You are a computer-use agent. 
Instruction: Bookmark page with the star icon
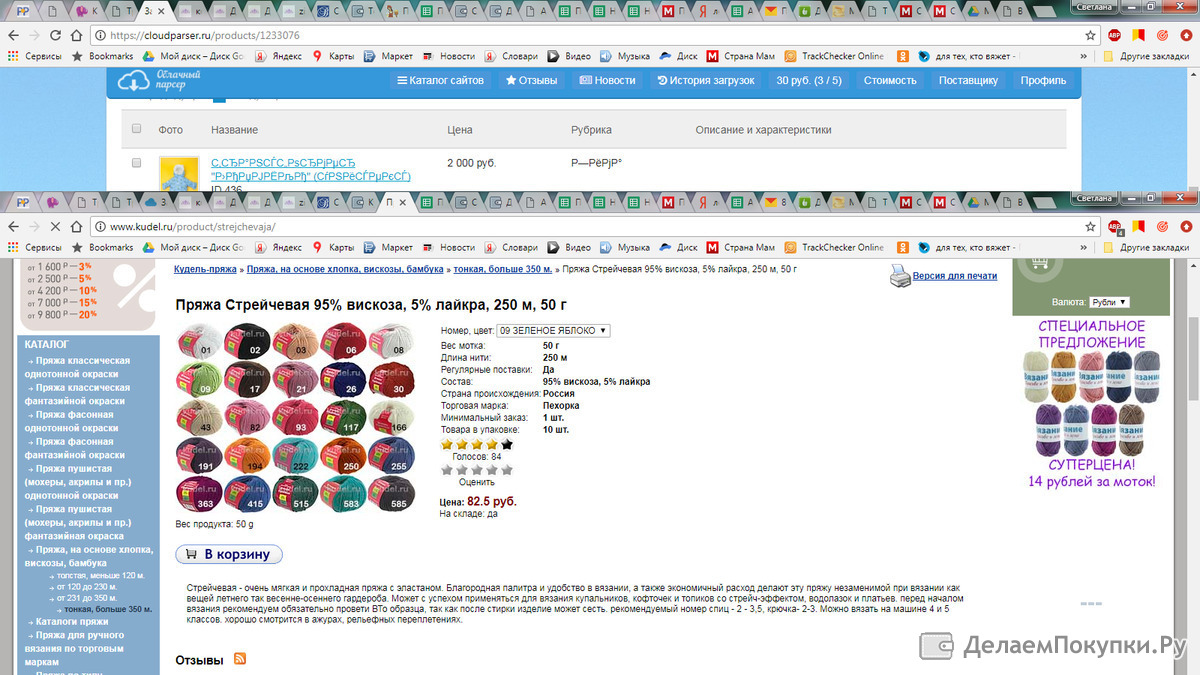pos(1091,227)
